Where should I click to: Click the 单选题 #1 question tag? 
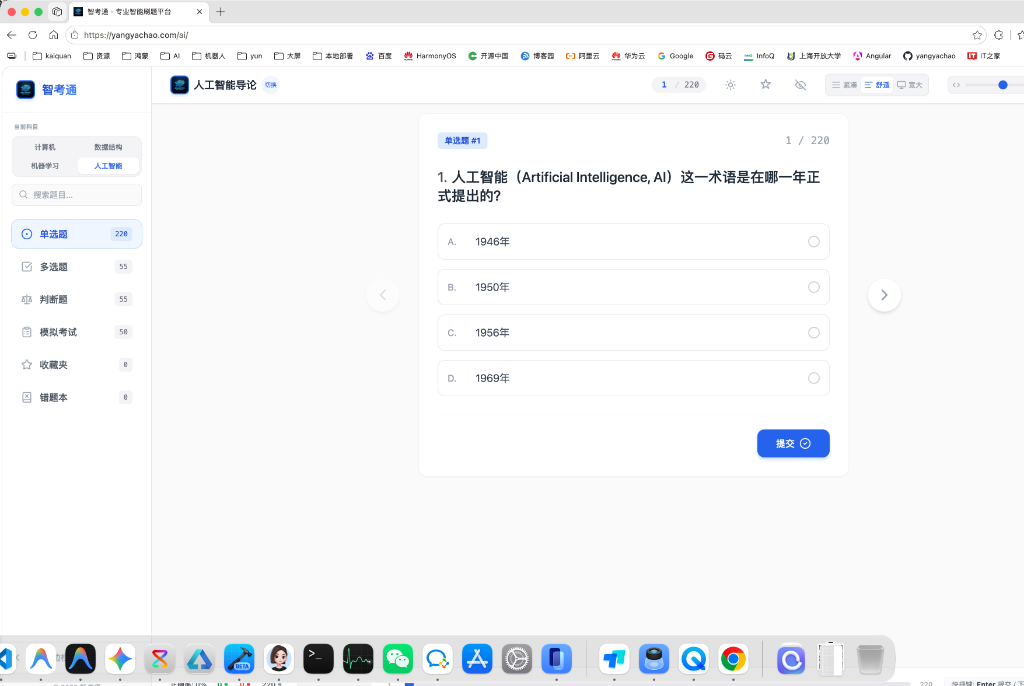click(x=462, y=140)
